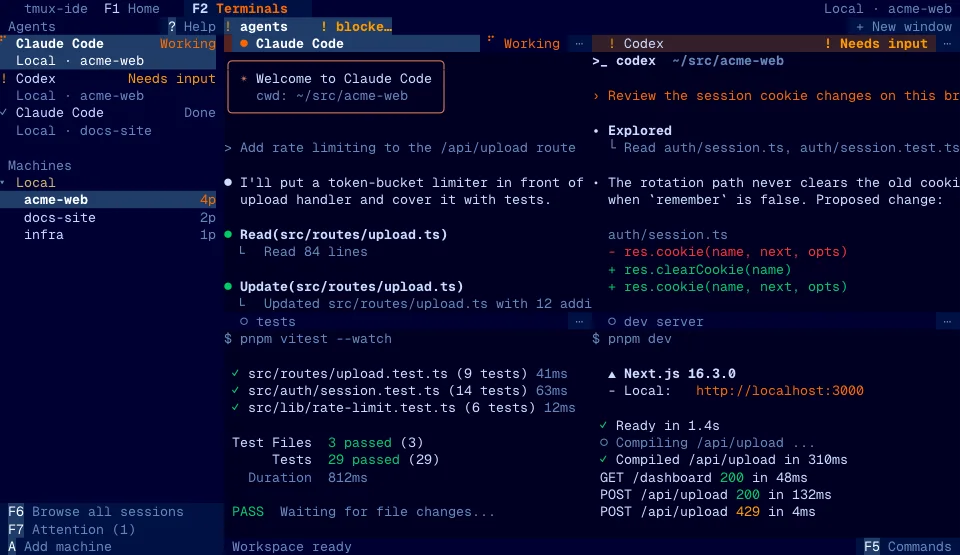Click the 'Tests 29 passed (29)' line
Screen dimensions: 960x555
(356, 460)
